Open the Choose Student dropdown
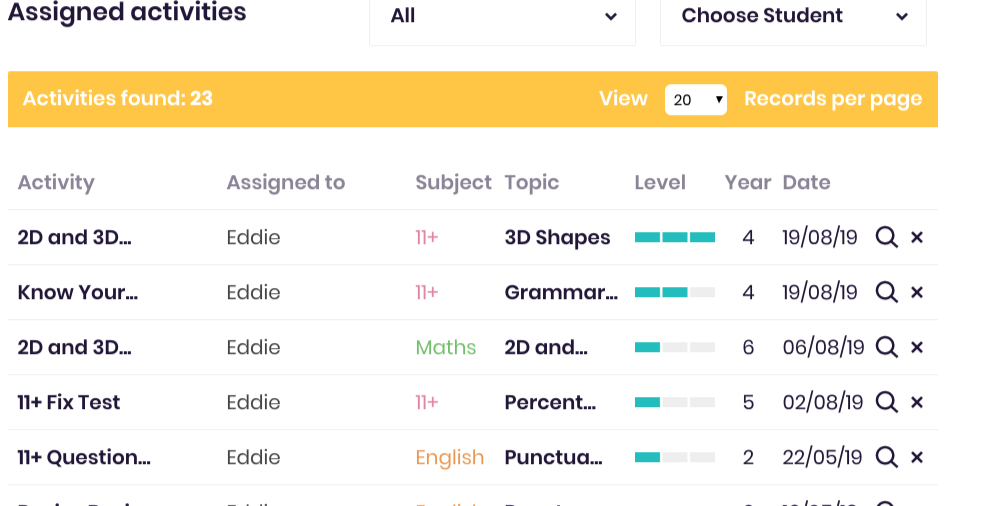 (x=793, y=16)
